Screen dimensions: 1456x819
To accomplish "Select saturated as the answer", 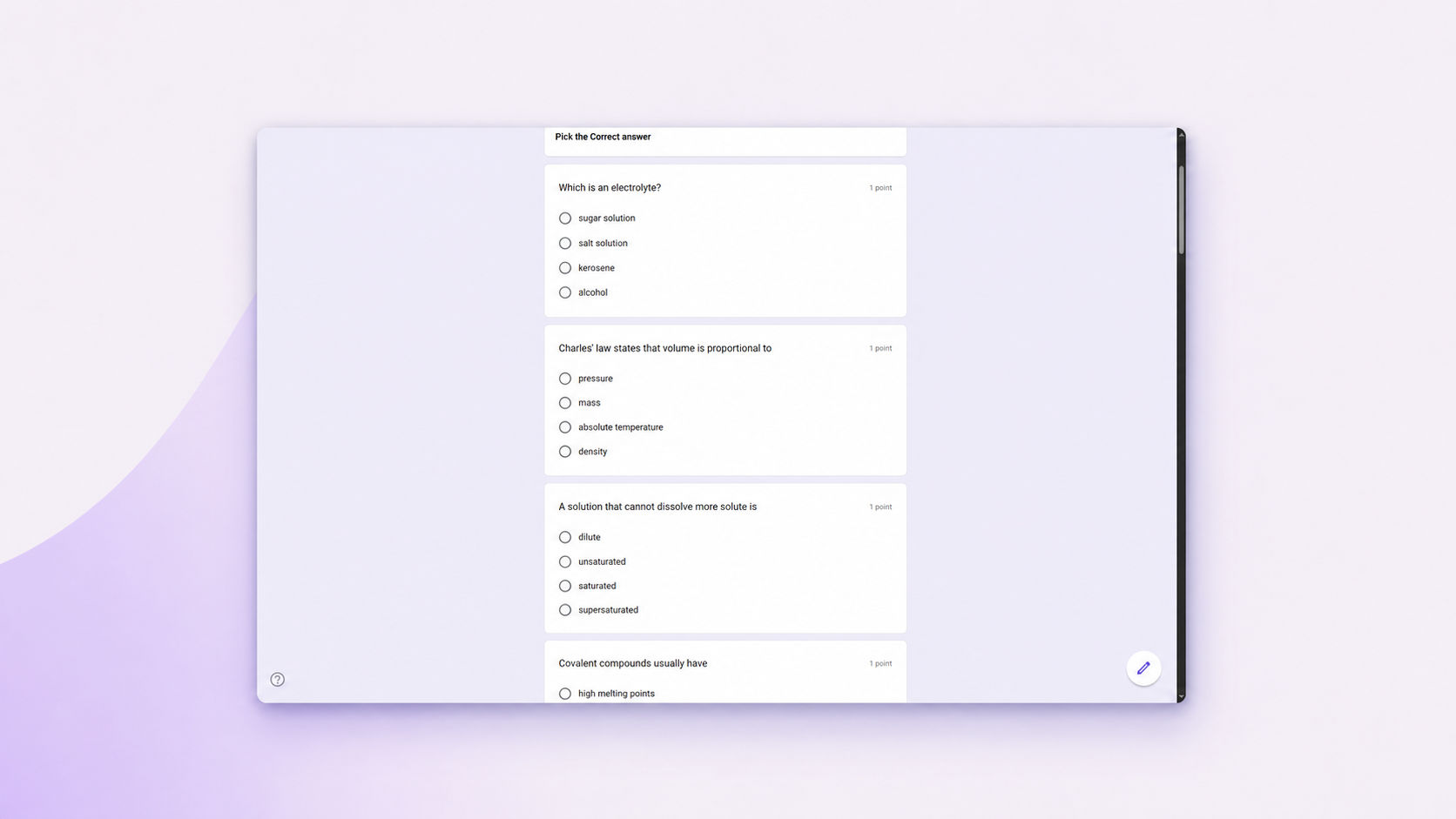I will point(565,586).
